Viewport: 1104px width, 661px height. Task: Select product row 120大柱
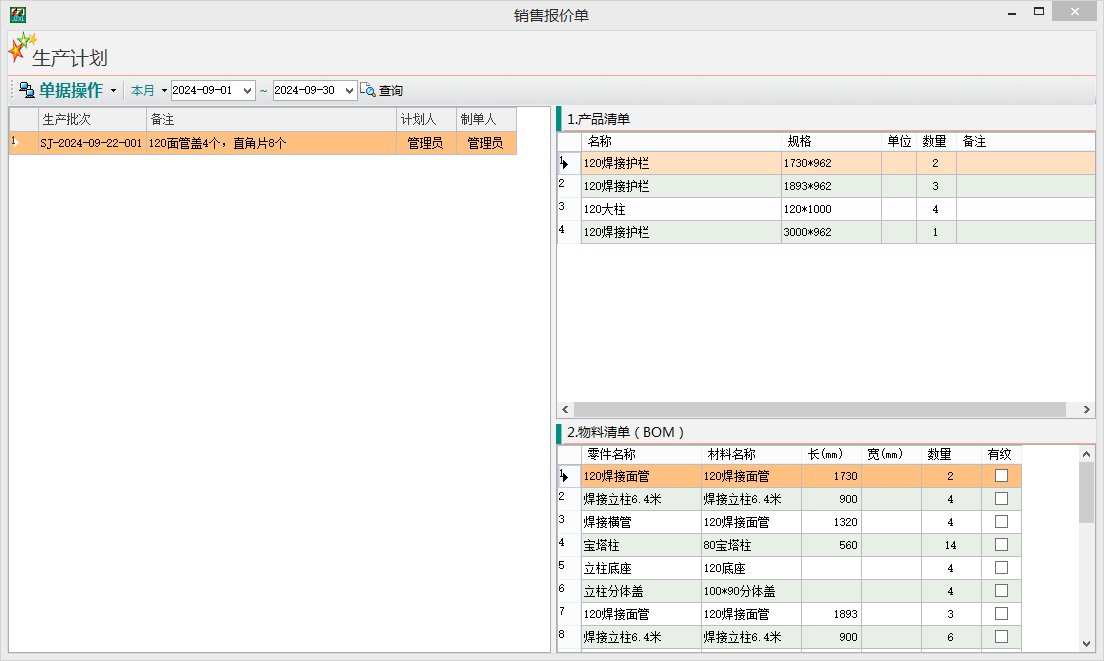(826, 209)
